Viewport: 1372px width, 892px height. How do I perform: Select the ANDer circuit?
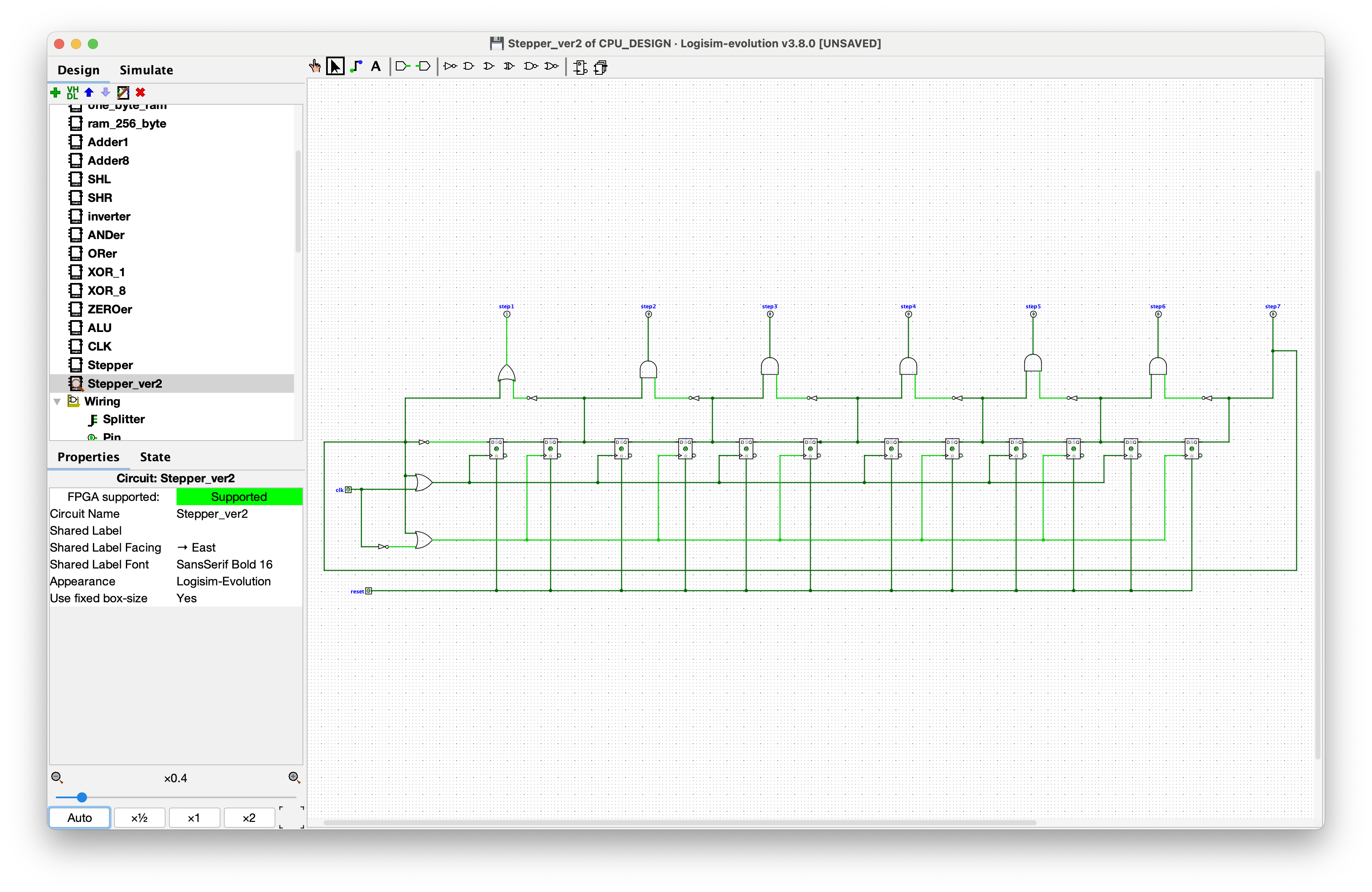[106, 235]
